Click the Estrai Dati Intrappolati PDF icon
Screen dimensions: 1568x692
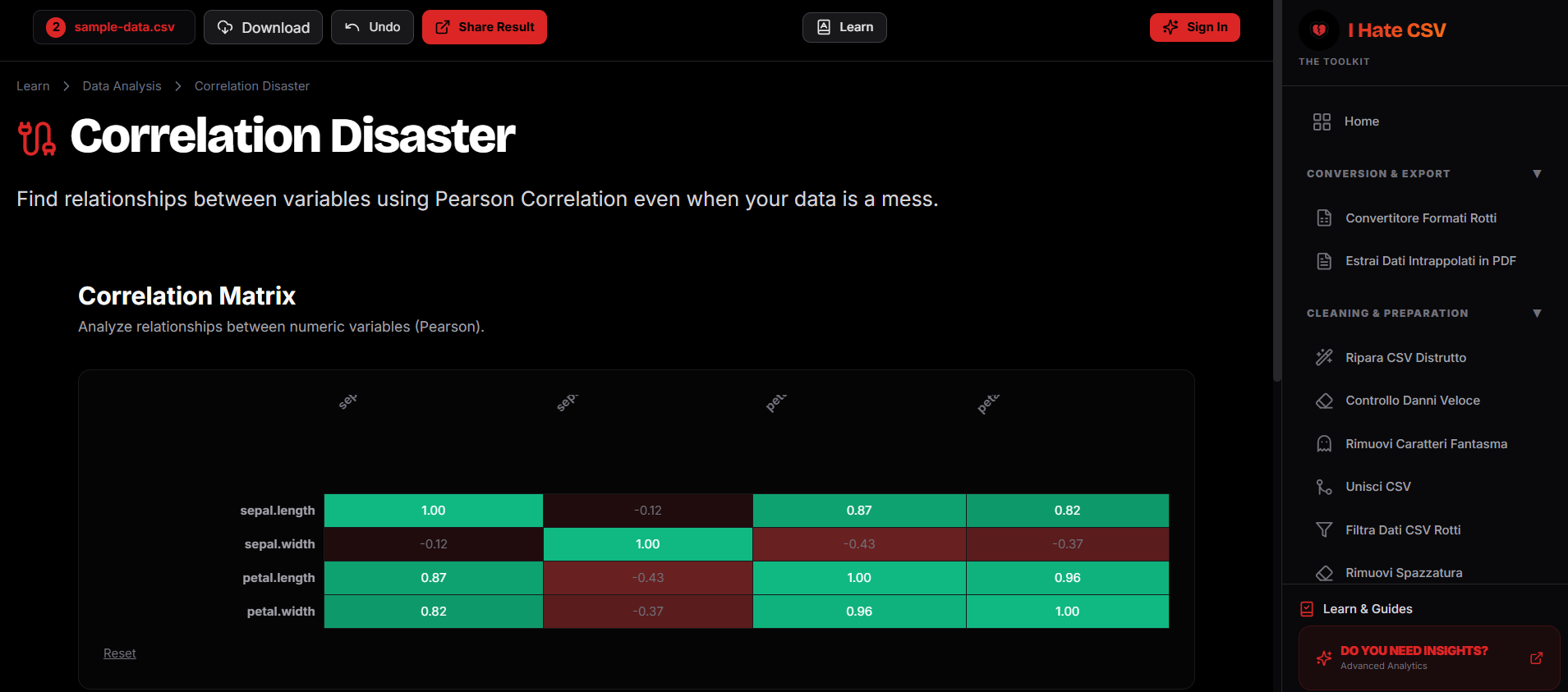1324,261
